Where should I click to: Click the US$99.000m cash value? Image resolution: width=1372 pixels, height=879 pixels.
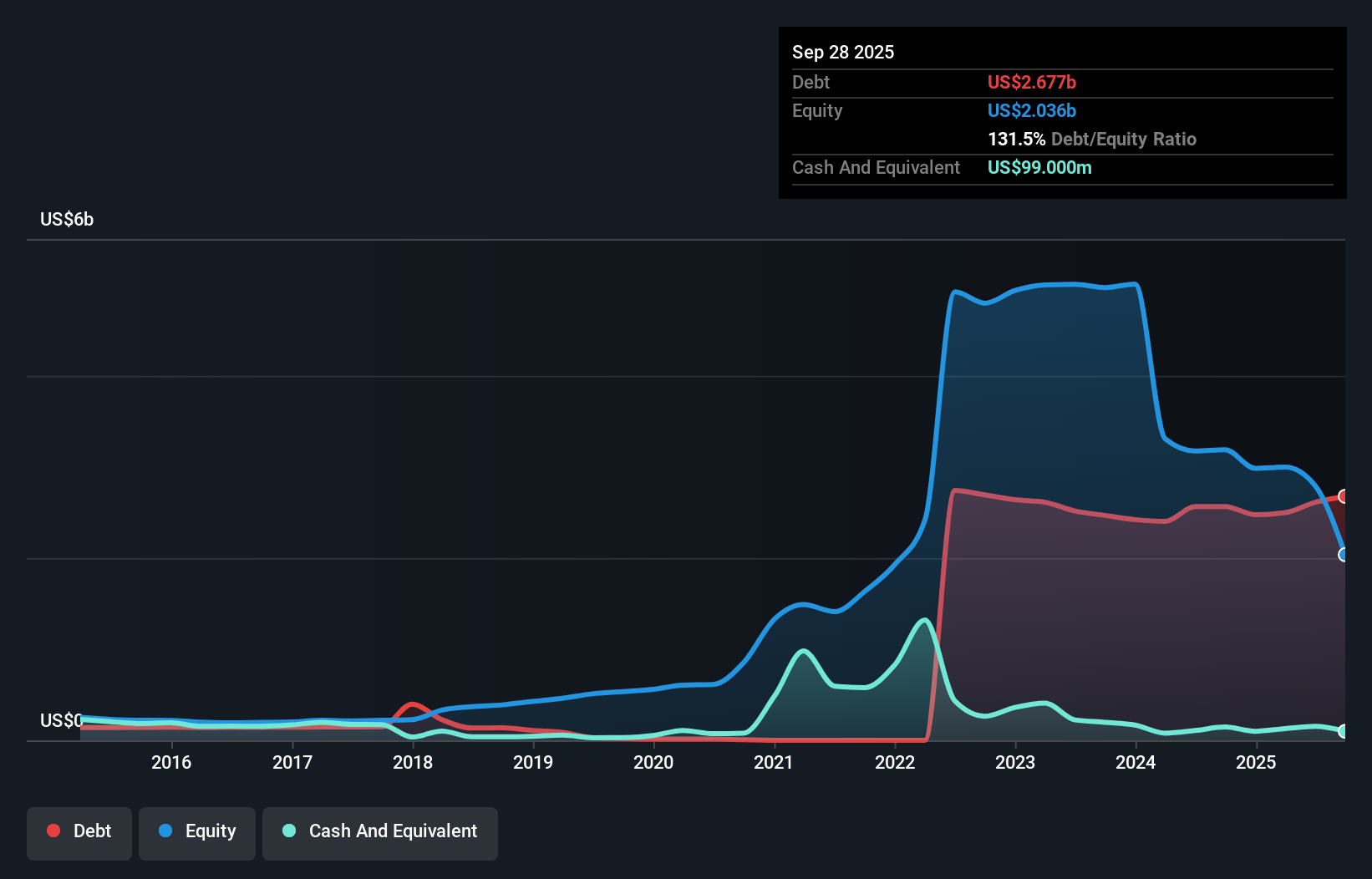1039,167
